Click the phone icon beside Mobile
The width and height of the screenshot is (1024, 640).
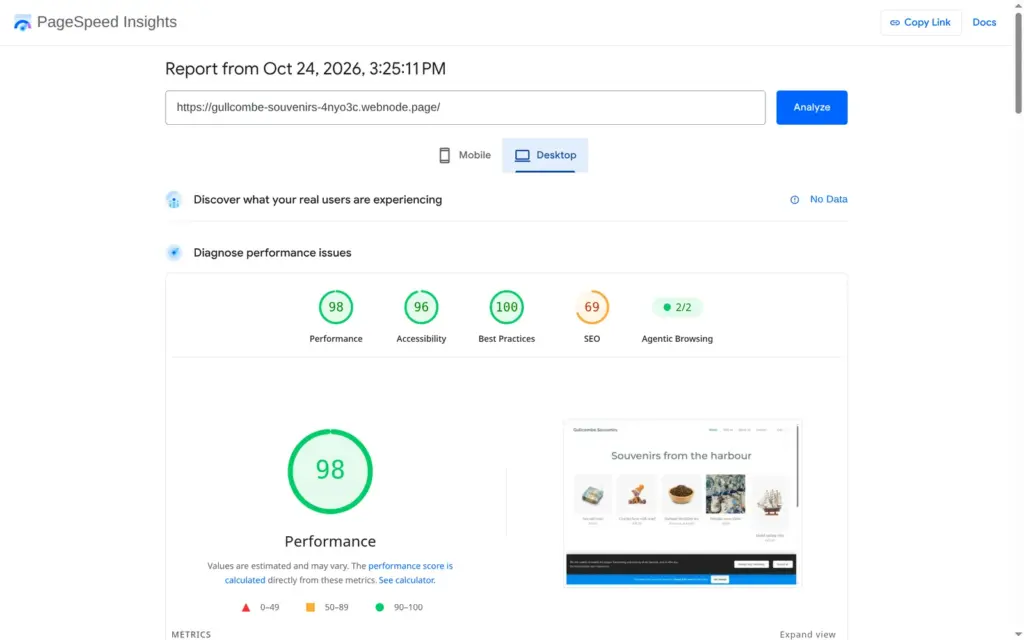(x=444, y=155)
